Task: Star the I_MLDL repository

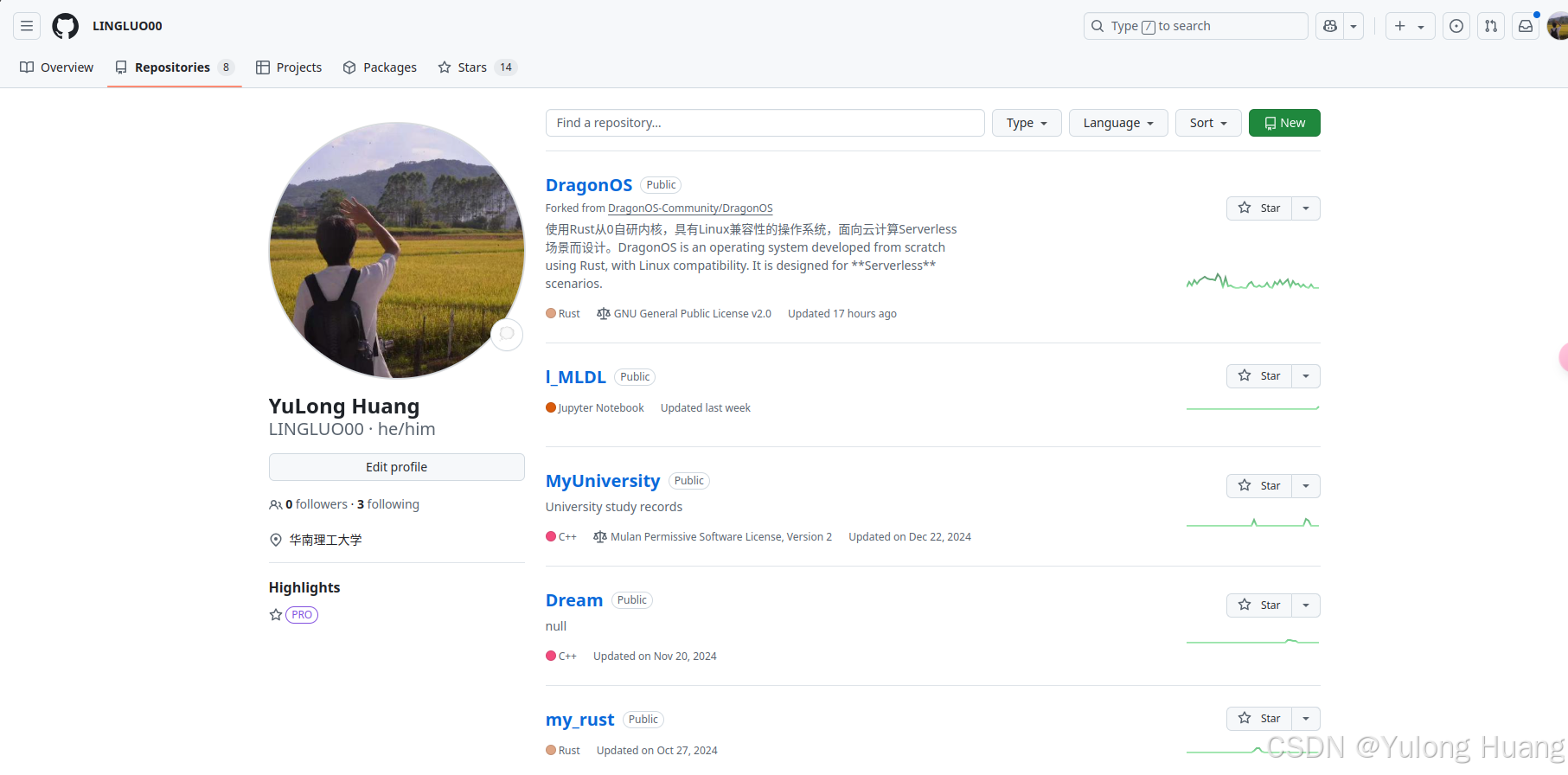Action: coord(1259,376)
